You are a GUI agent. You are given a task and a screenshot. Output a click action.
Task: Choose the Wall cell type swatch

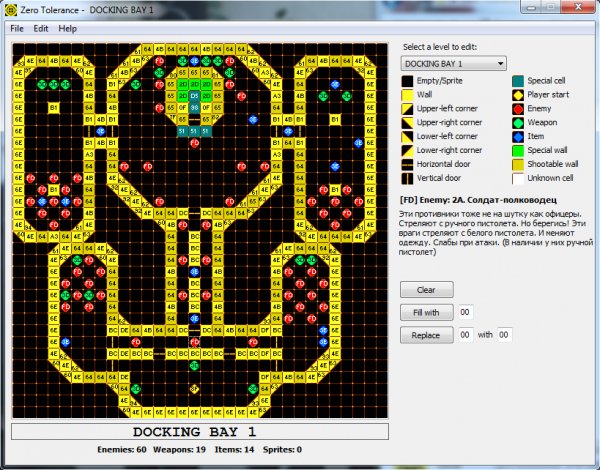pos(407,95)
